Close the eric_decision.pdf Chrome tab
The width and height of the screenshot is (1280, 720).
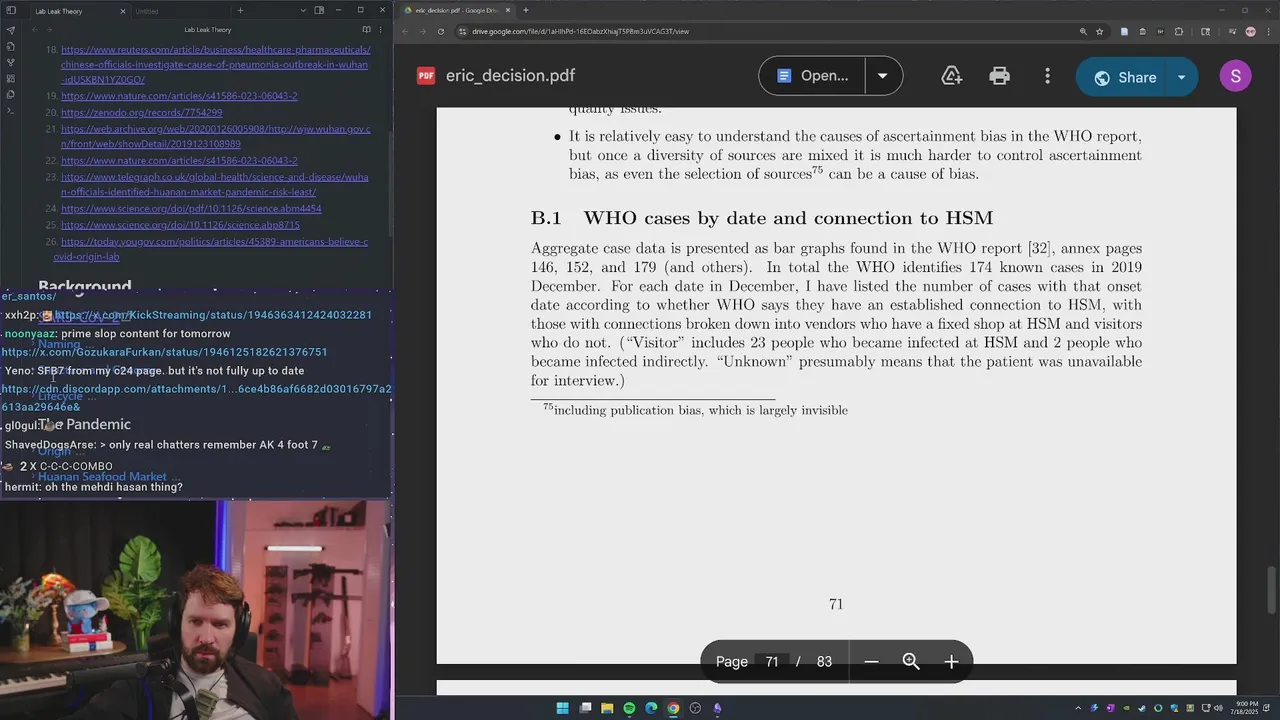tap(507, 10)
